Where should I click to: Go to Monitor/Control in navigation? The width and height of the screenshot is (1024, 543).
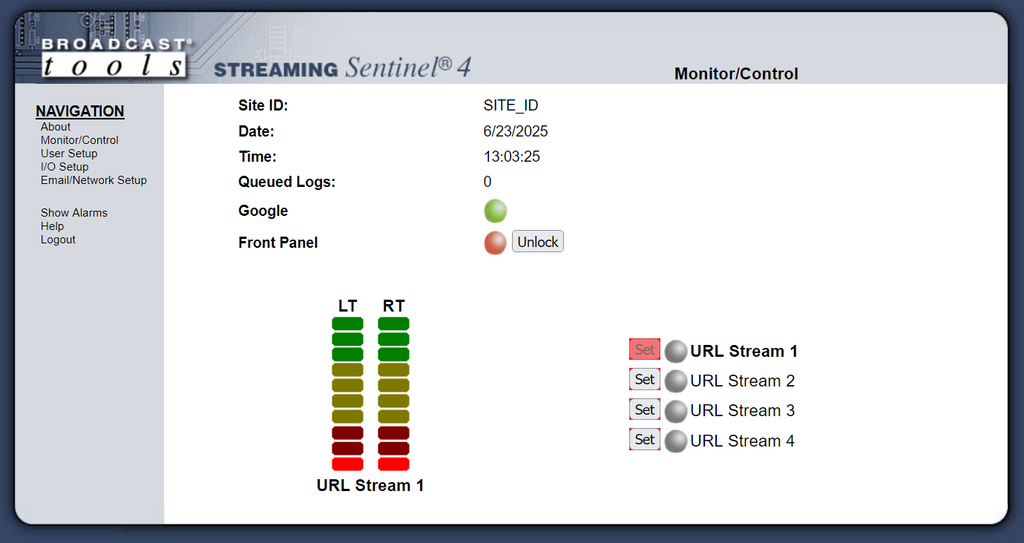click(80, 140)
